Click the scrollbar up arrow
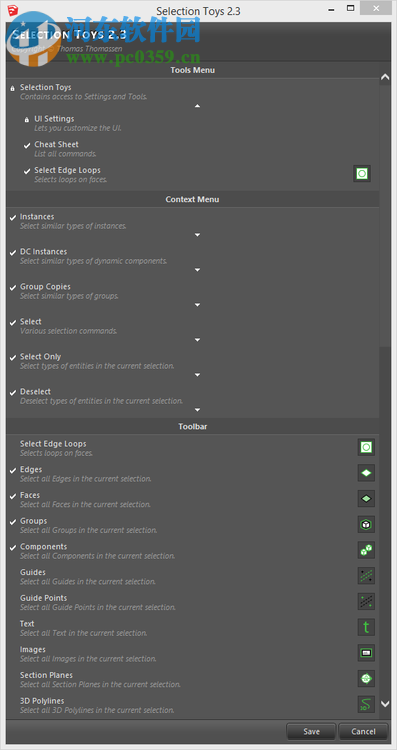The image size is (397, 750). coord(385,77)
